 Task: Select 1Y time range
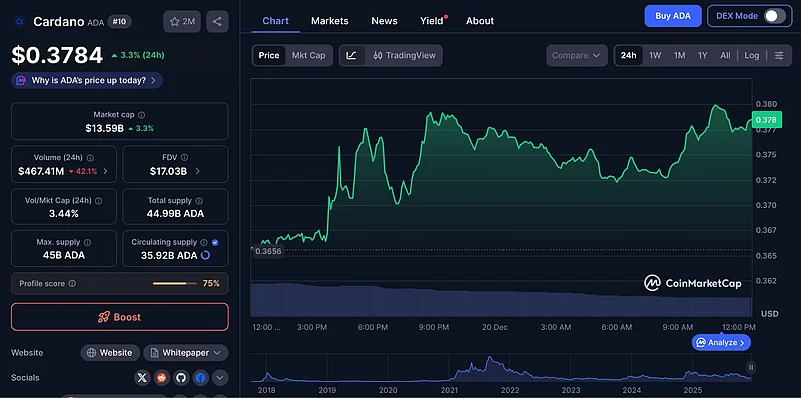pyautogui.click(x=703, y=55)
